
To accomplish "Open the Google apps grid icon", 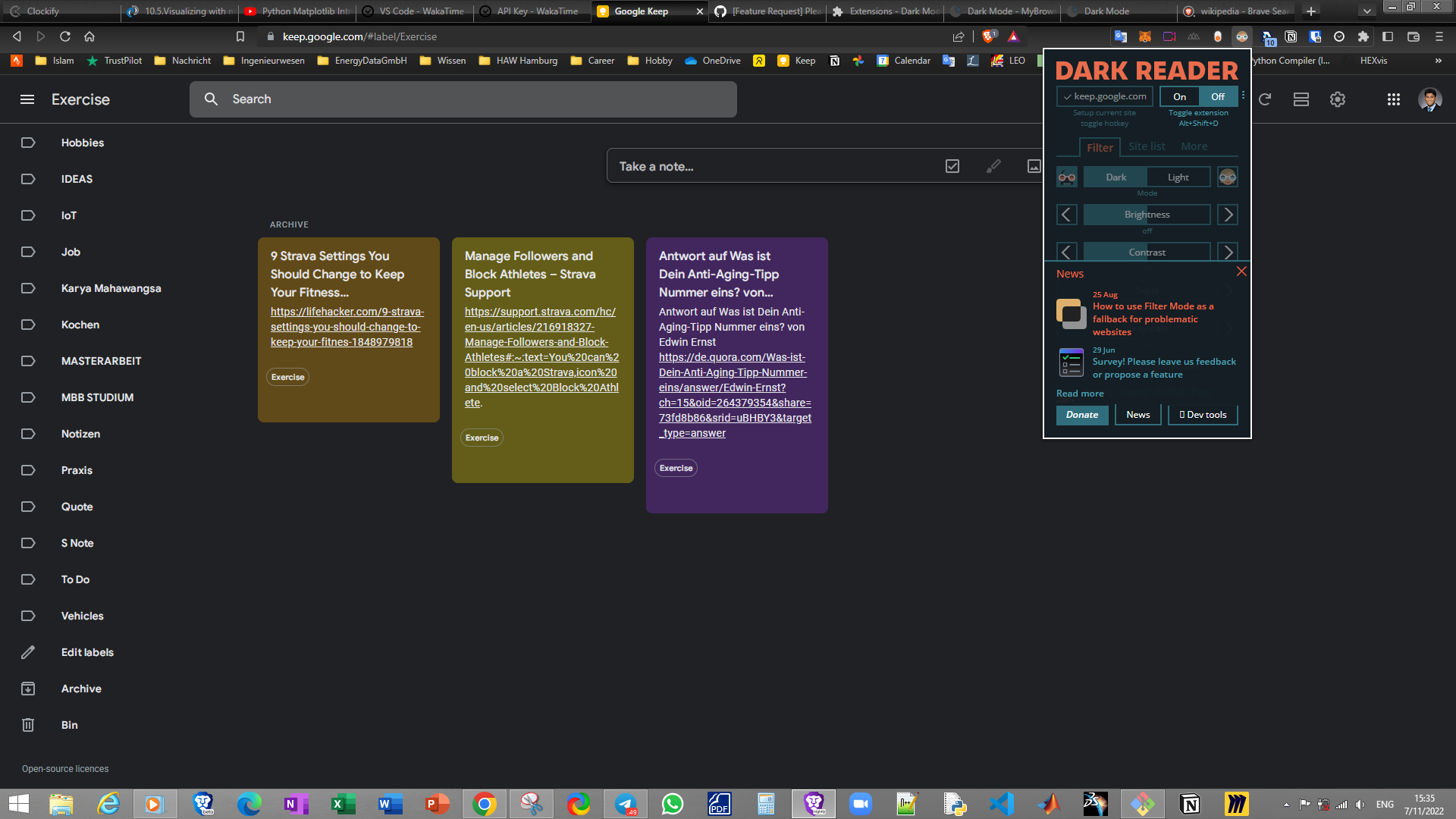I will point(1394,99).
